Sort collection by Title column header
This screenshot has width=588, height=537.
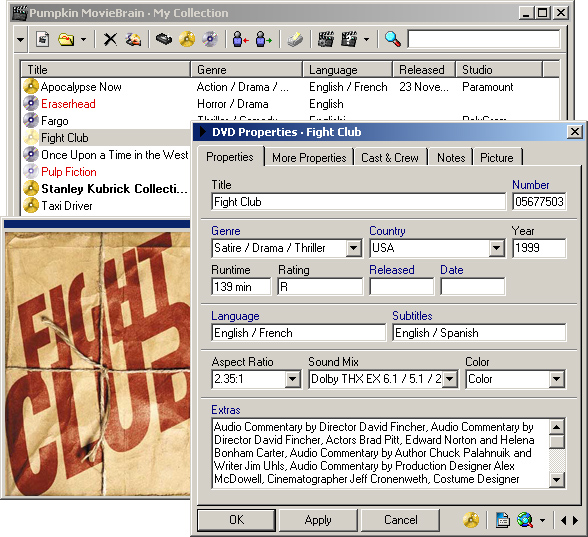click(105, 70)
